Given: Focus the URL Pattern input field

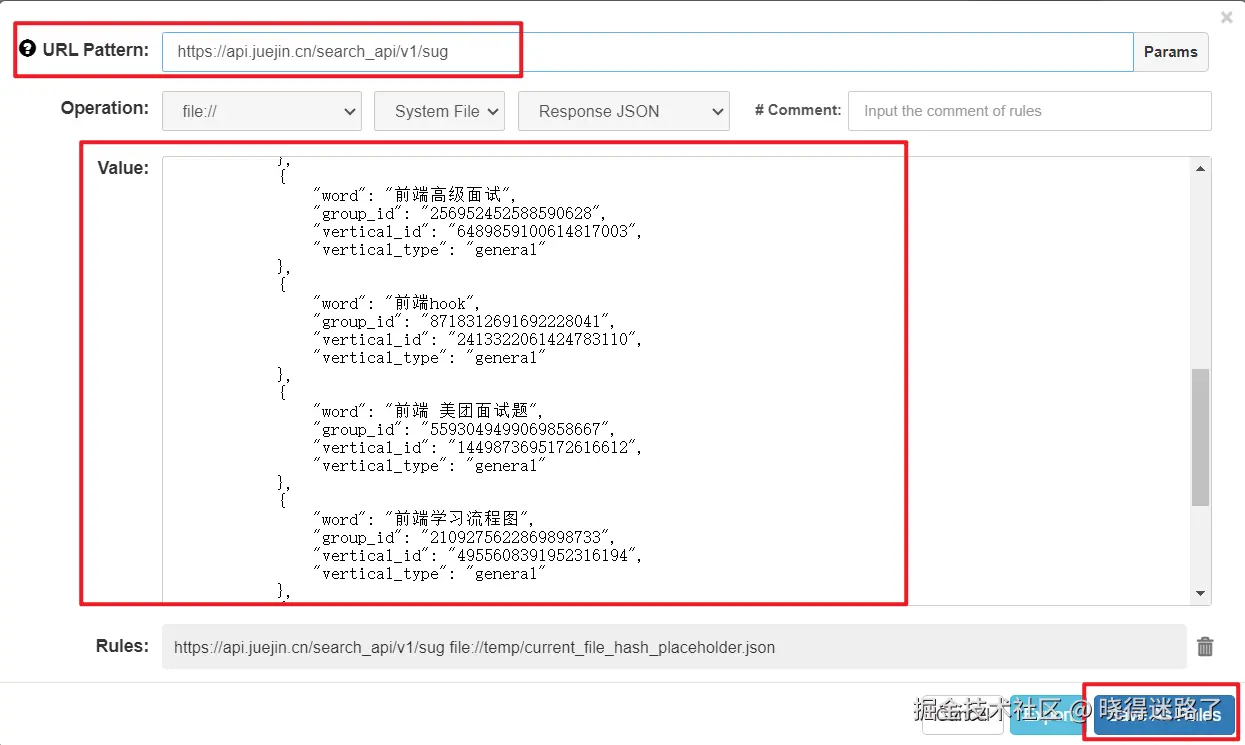Looking at the screenshot, I should pos(647,52).
